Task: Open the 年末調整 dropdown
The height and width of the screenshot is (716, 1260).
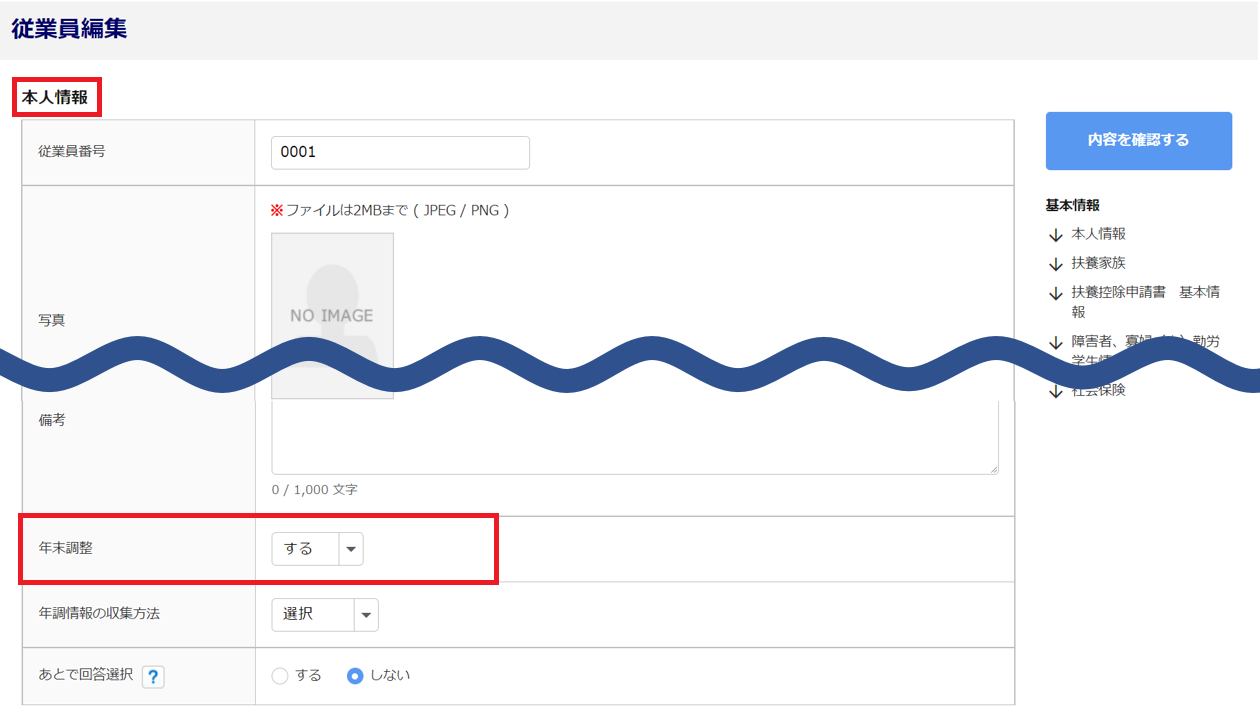Action: coord(317,549)
